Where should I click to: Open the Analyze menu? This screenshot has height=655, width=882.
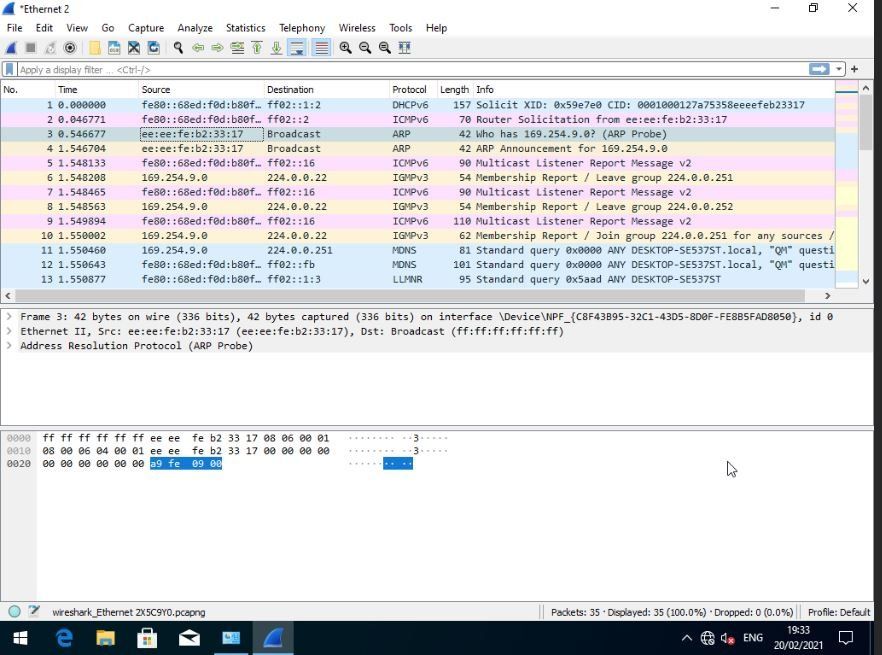point(195,28)
